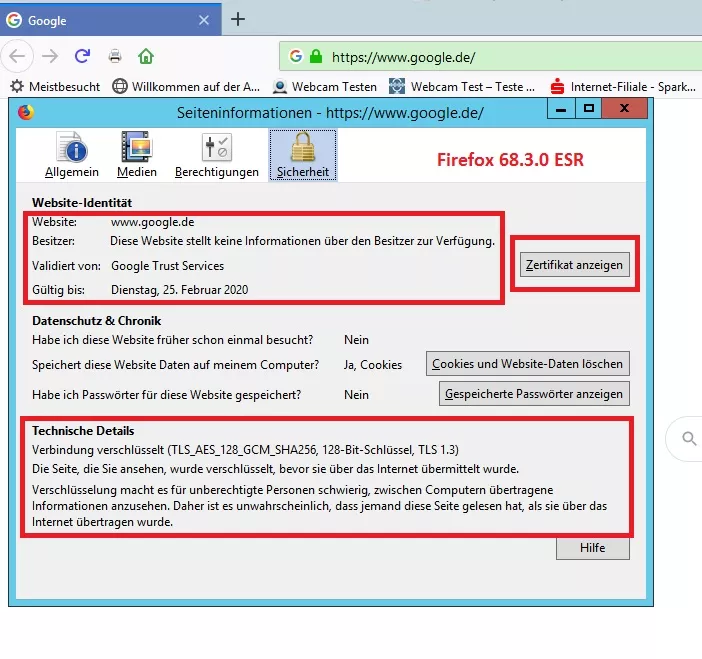This screenshot has height=659, width=702.
Task: Click the browser forward arrow
Action: [x=50, y=56]
